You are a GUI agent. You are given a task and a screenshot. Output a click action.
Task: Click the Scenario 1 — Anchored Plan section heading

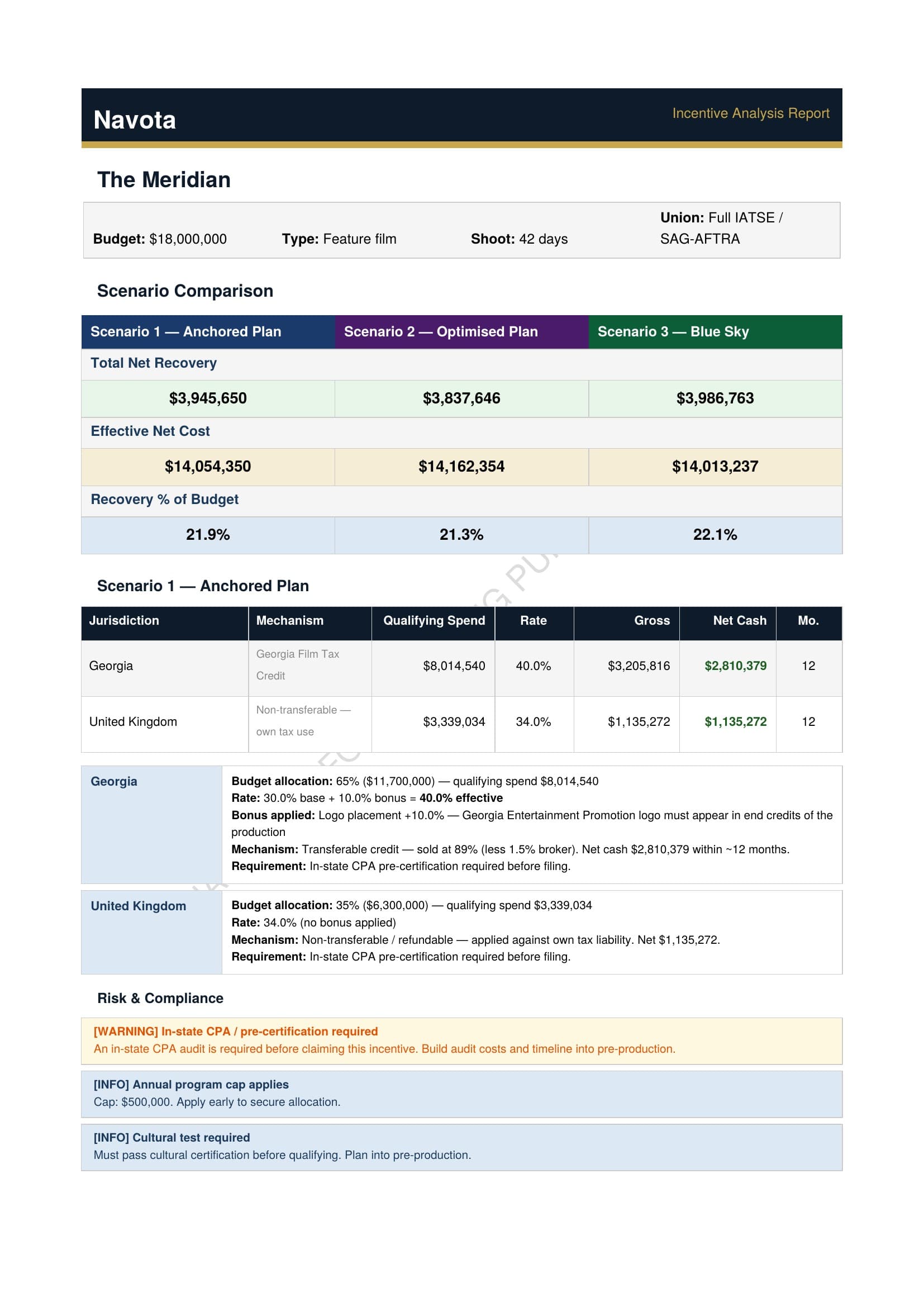pyautogui.click(x=203, y=586)
